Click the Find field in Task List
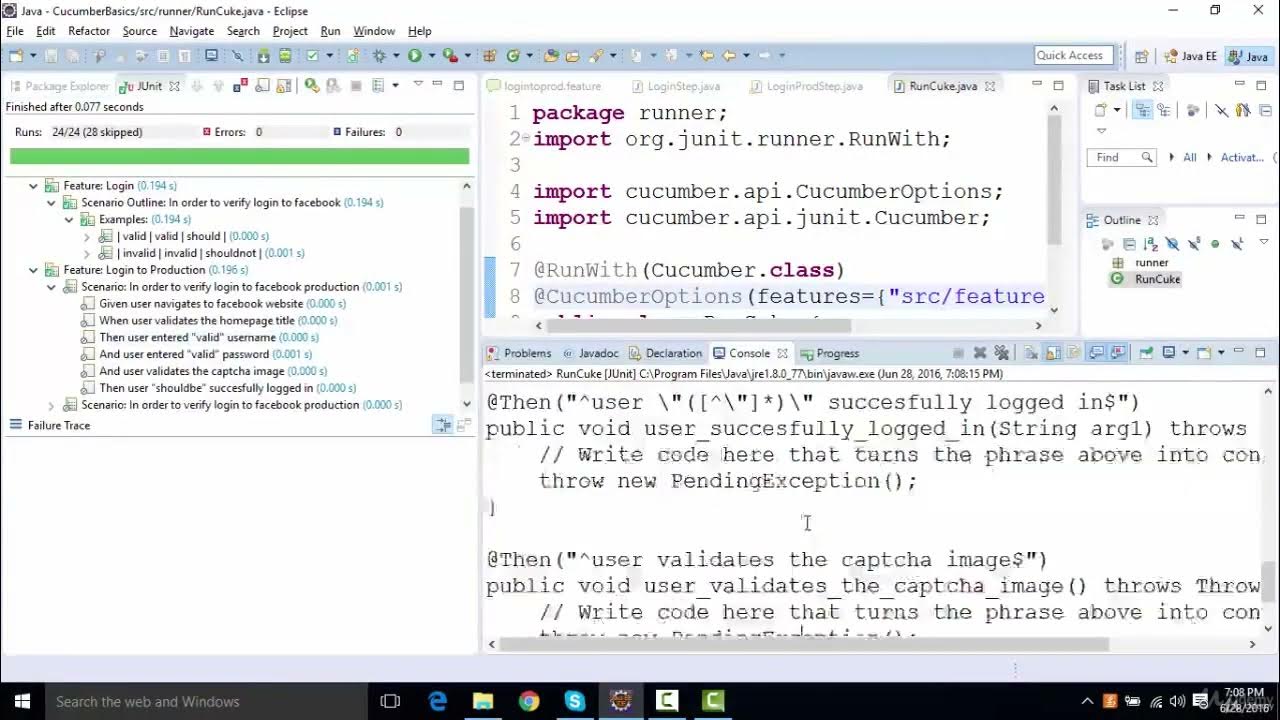 1121,157
